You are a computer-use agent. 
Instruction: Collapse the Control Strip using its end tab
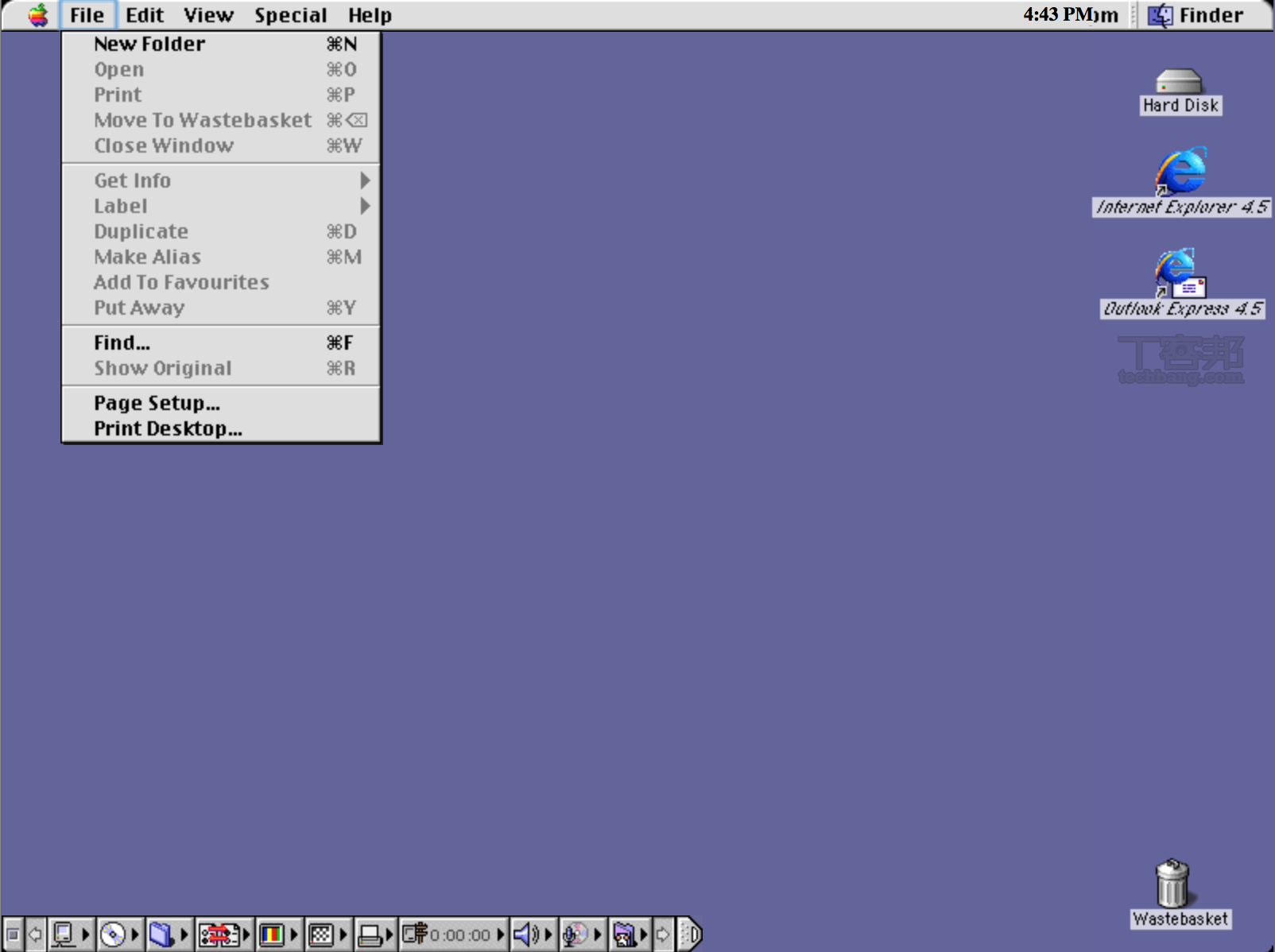(692, 935)
